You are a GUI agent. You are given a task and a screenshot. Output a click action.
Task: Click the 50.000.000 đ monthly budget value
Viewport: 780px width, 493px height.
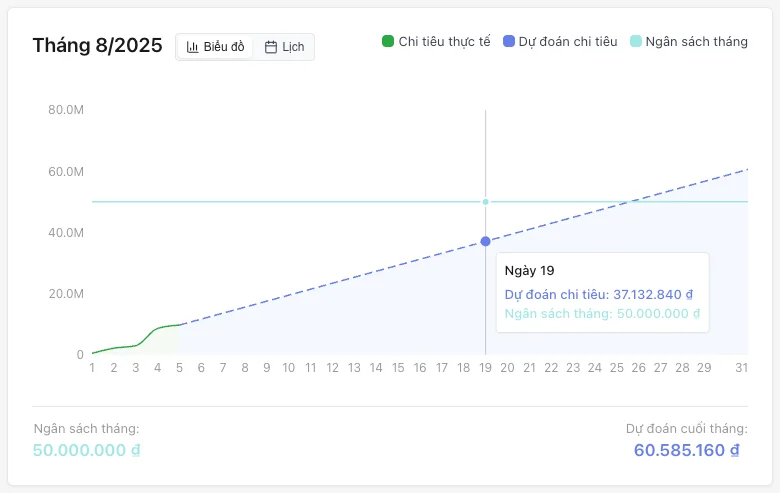pos(86,450)
